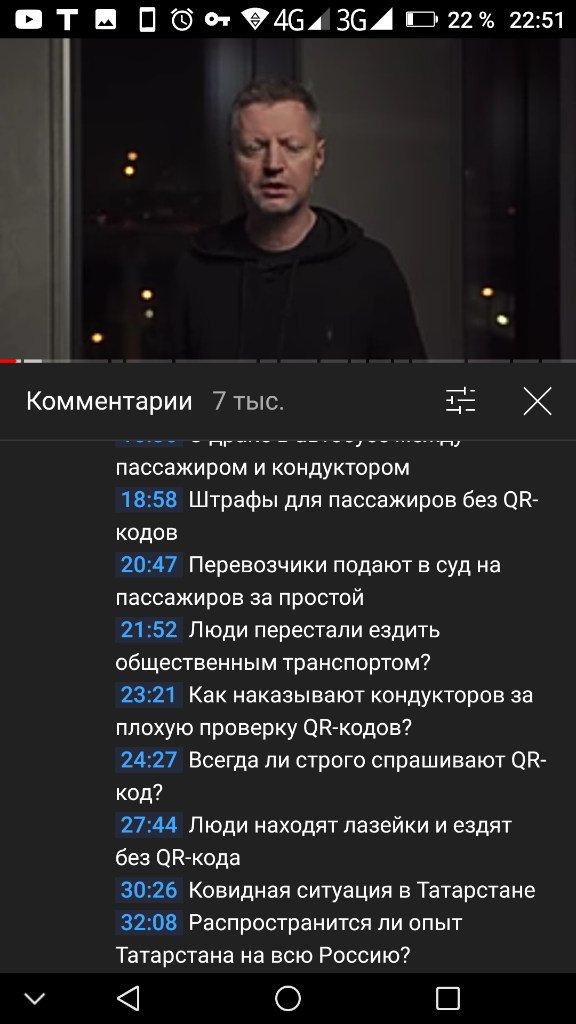
Task: Jump to timestamp 24:27
Action: point(149,760)
